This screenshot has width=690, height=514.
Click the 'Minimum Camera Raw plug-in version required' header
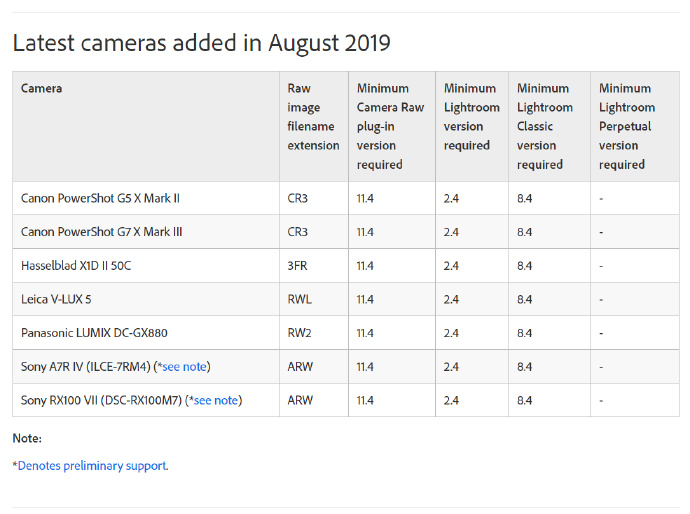tap(390, 126)
